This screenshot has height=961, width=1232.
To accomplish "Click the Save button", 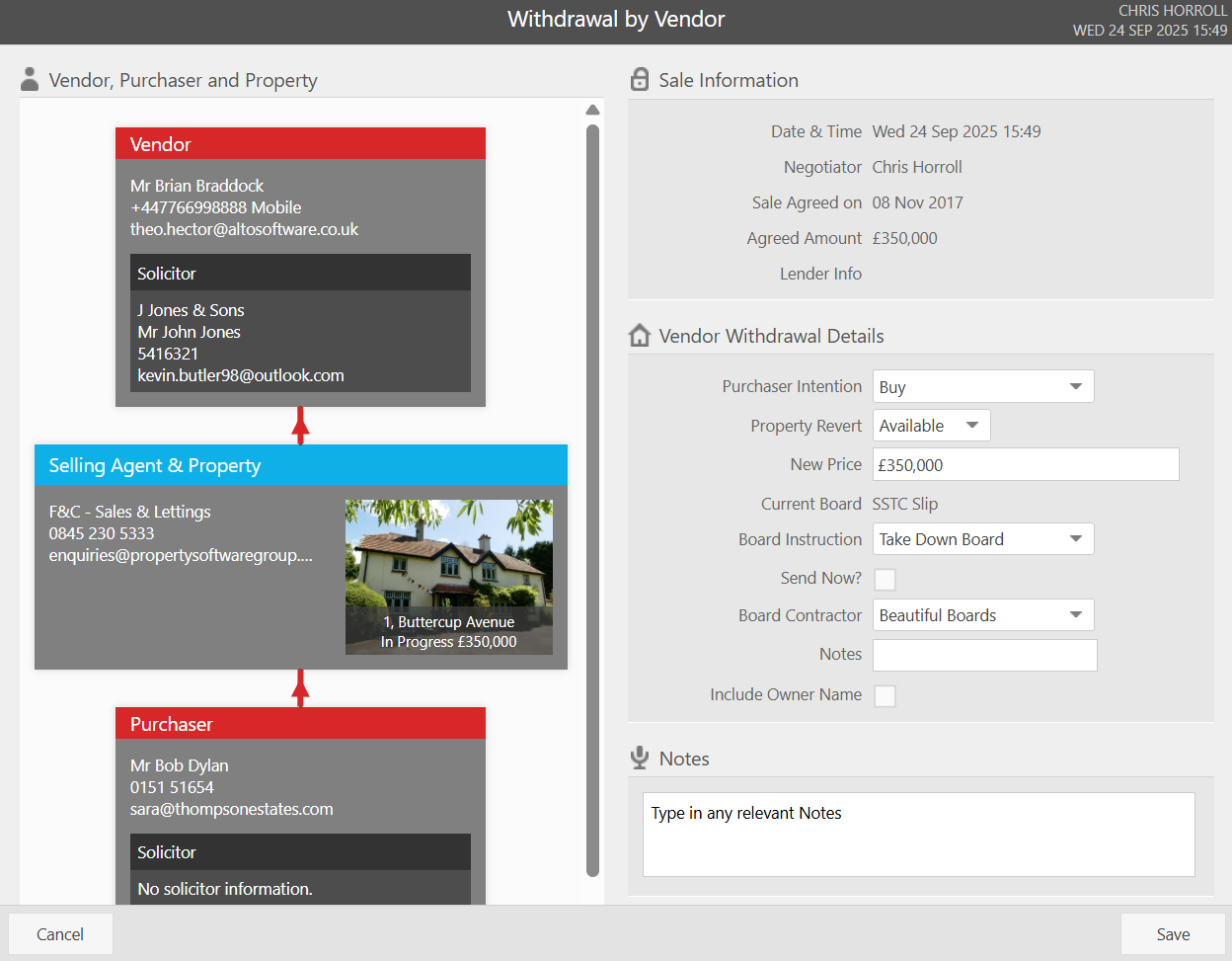I will (1173, 934).
